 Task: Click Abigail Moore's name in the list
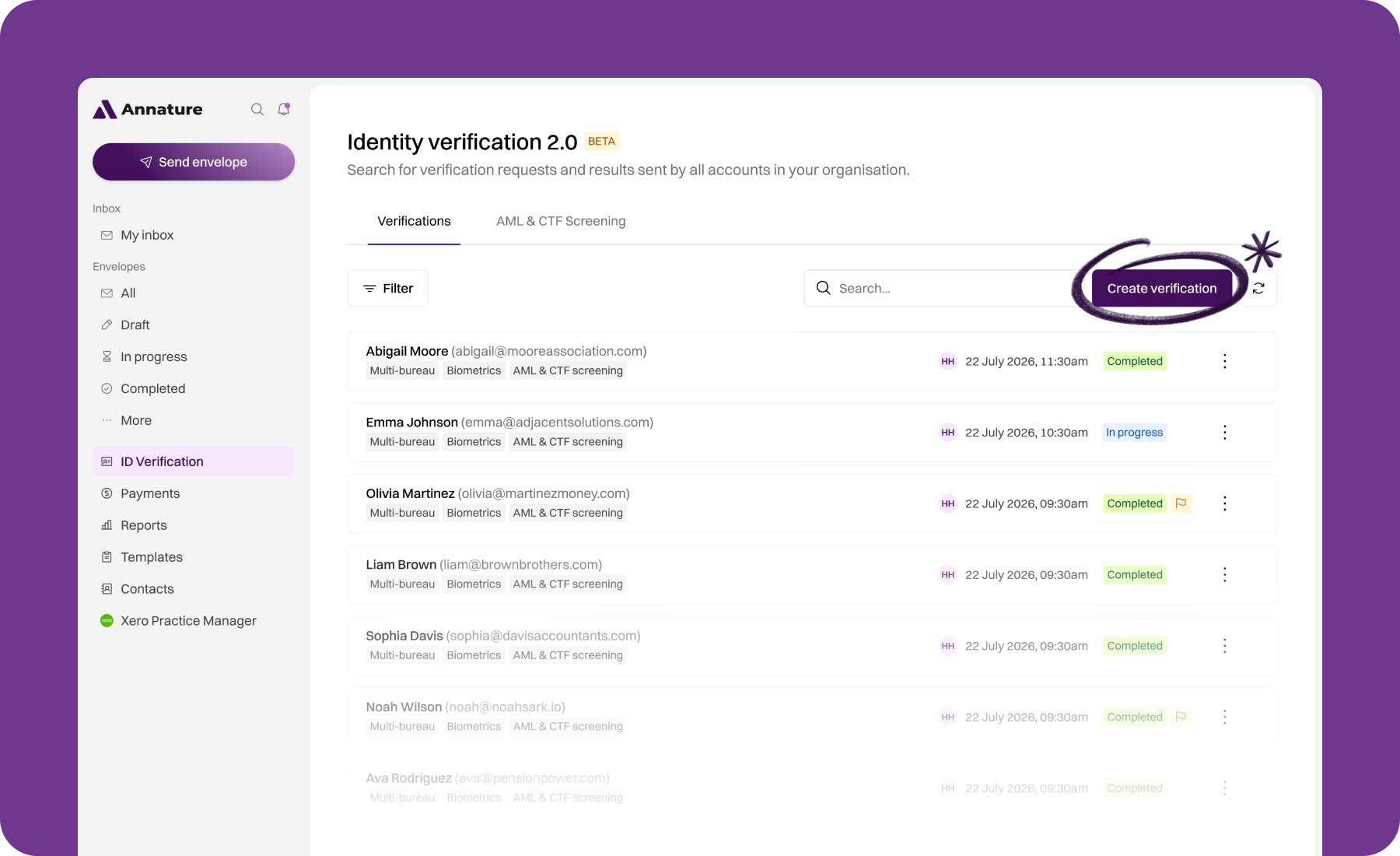pos(407,351)
